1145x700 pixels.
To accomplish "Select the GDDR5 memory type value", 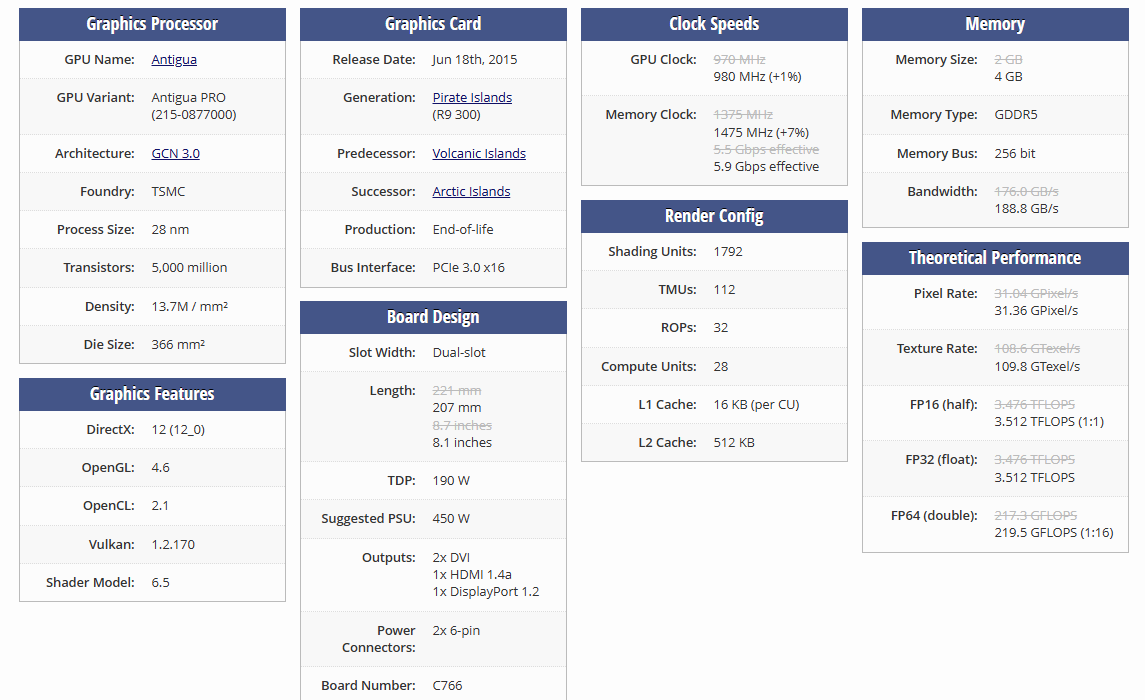I will pyautogui.click(x=1016, y=115).
